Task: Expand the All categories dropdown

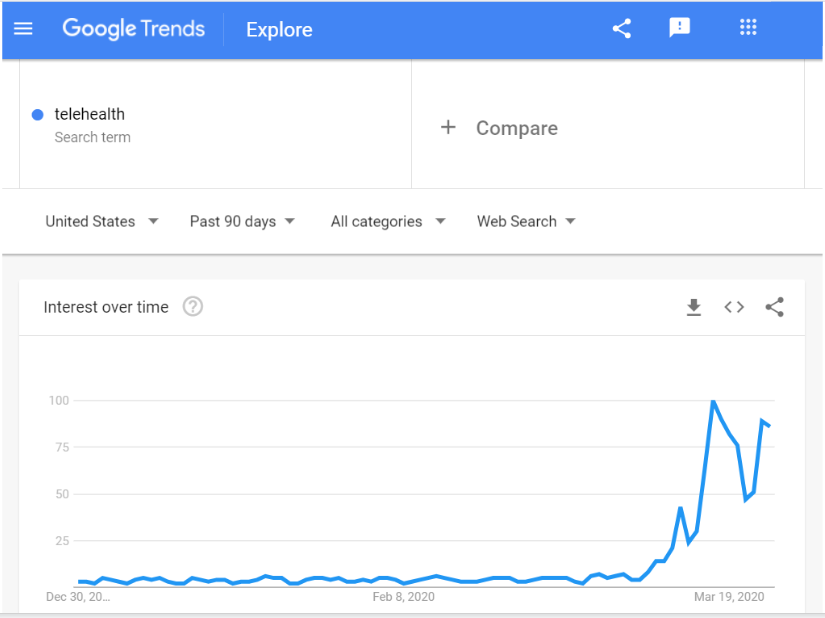Action: click(388, 221)
